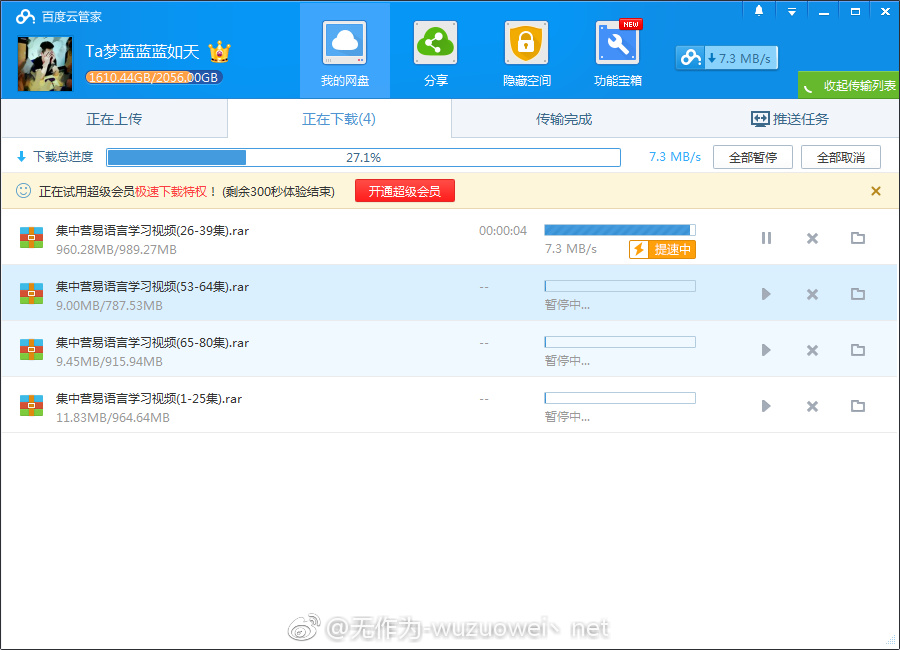900x650 pixels.
Task: Resume the paused 集中营易语言学习视频(53-64集).rar download
Action: (x=766, y=294)
